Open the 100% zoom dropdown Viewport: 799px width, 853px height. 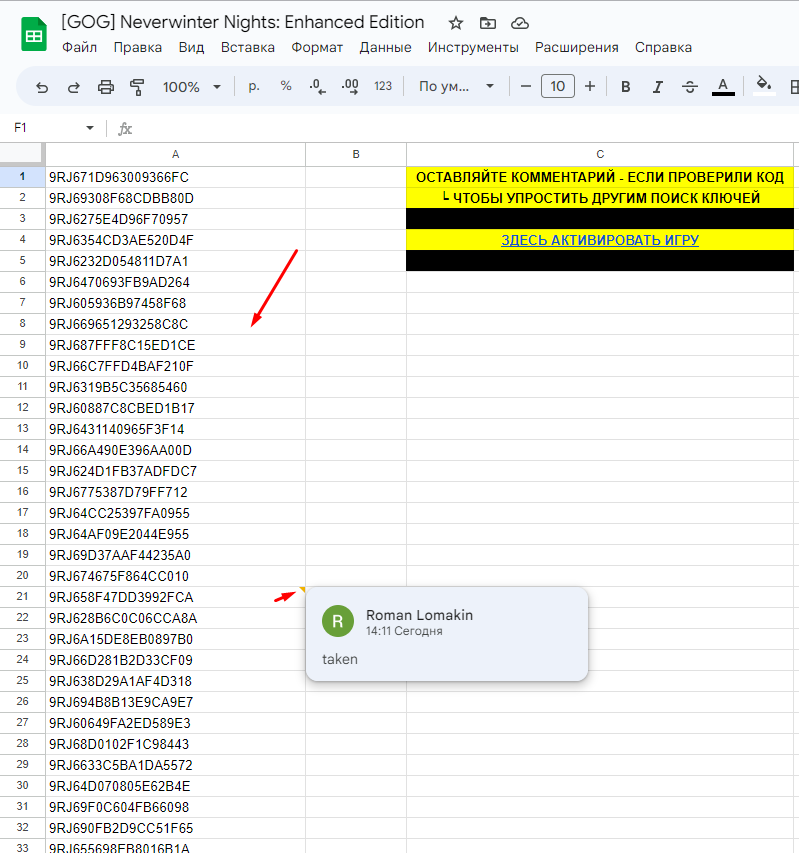[190, 87]
